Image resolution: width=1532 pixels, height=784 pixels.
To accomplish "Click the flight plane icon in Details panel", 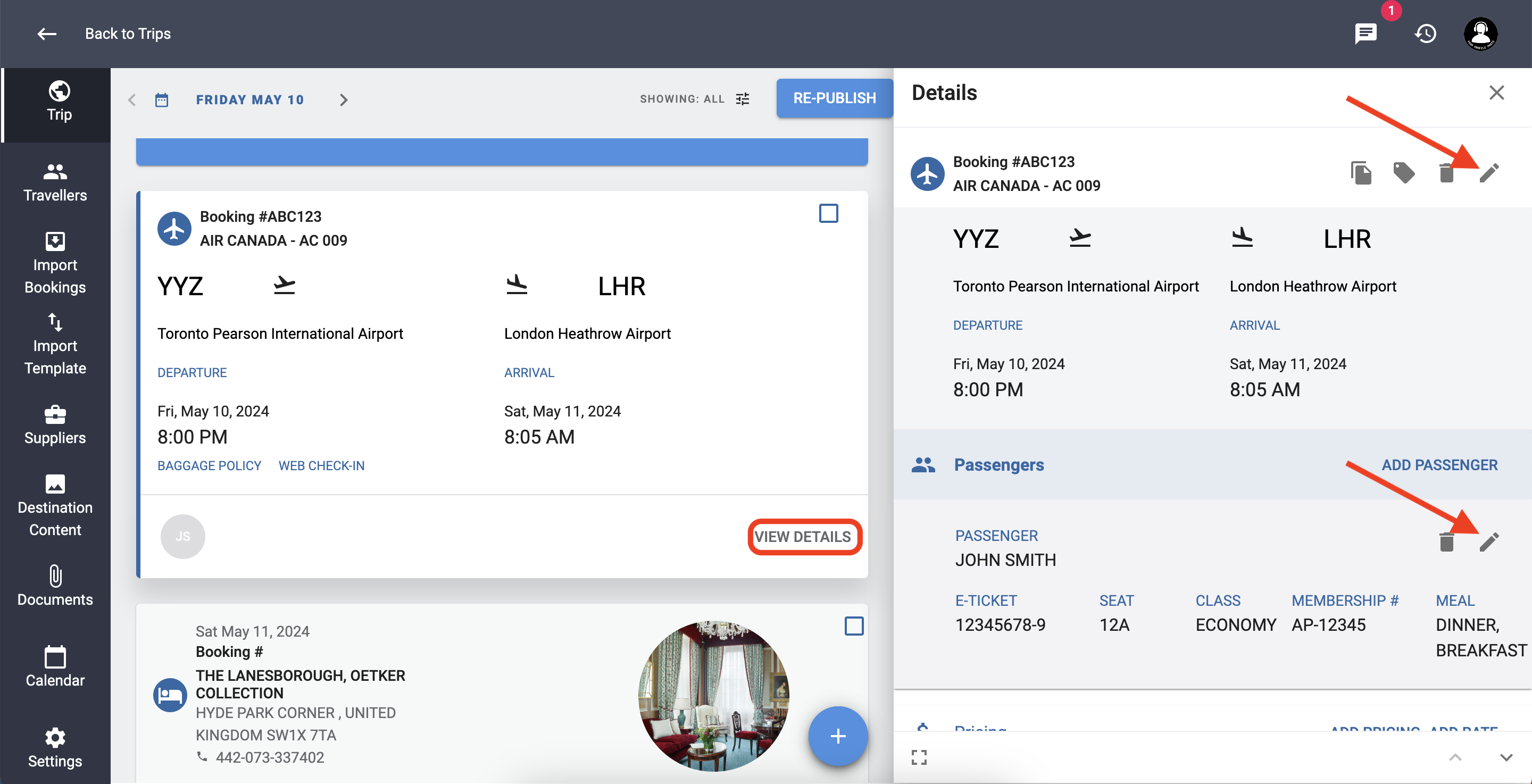I will pos(927,174).
